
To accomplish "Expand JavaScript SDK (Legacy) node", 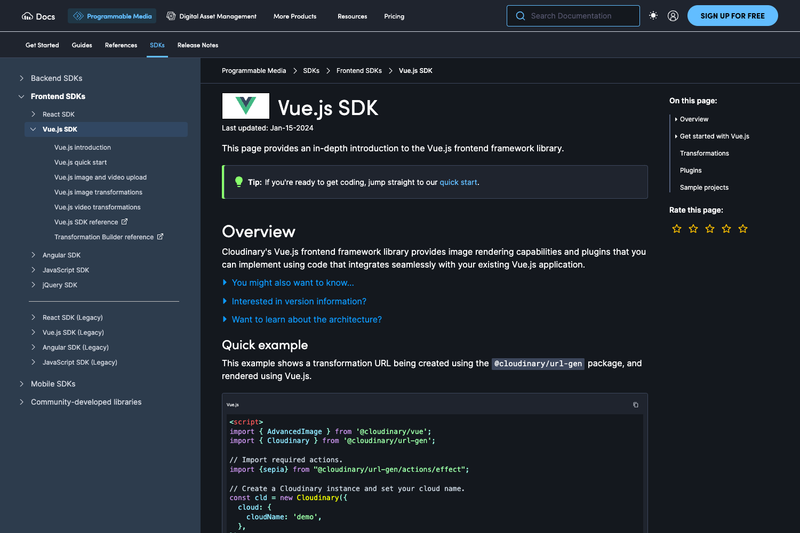I will coord(33,362).
